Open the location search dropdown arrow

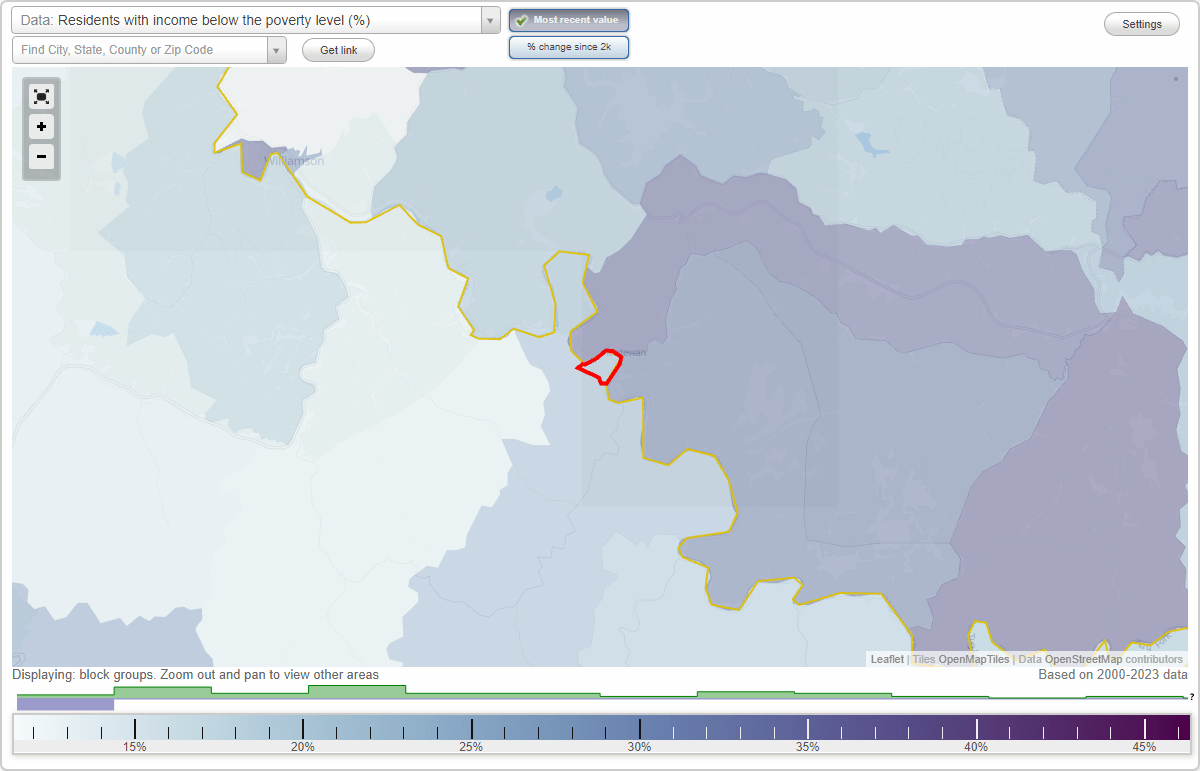coord(277,50)
